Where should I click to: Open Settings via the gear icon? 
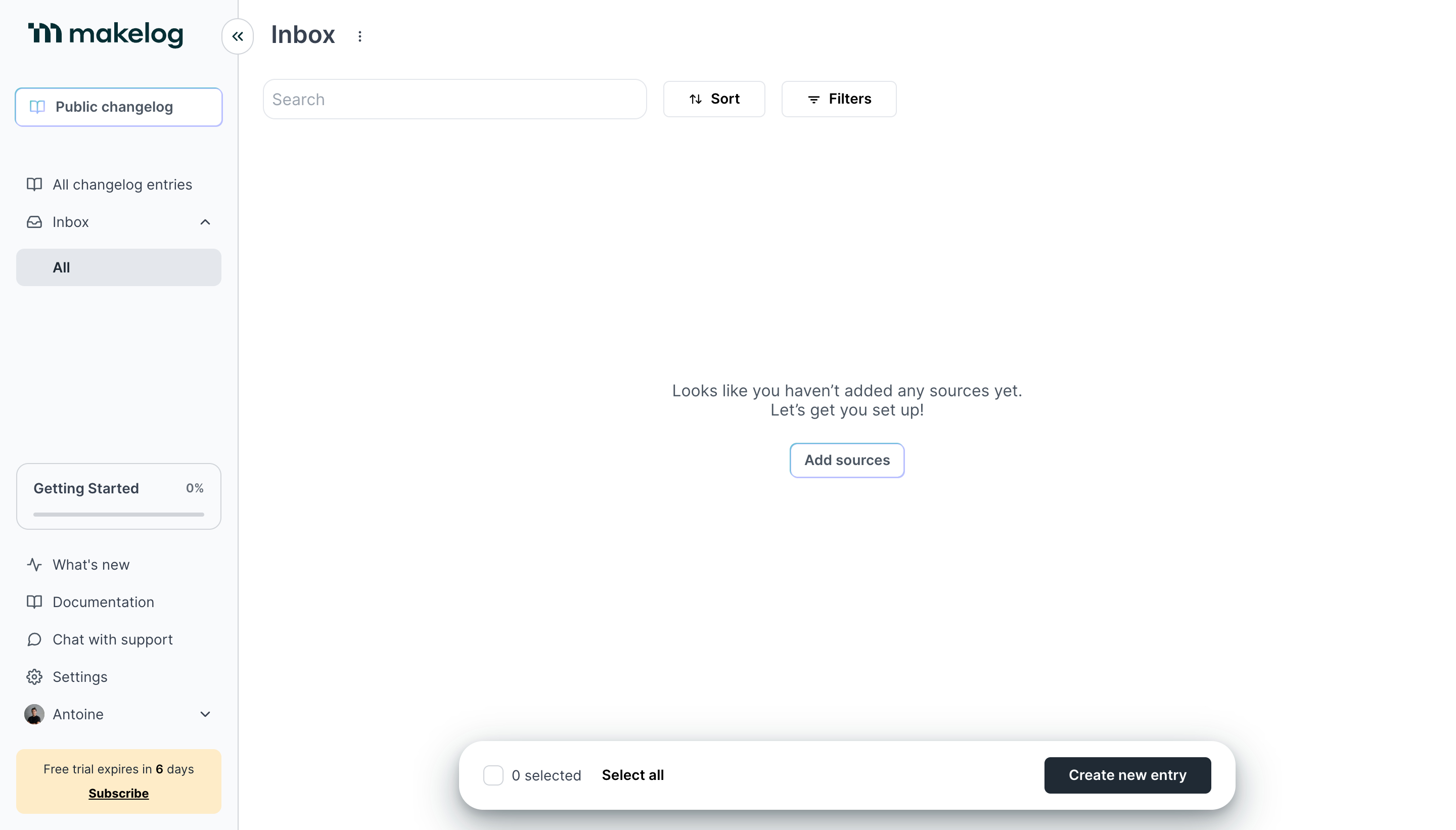[34, 677]
